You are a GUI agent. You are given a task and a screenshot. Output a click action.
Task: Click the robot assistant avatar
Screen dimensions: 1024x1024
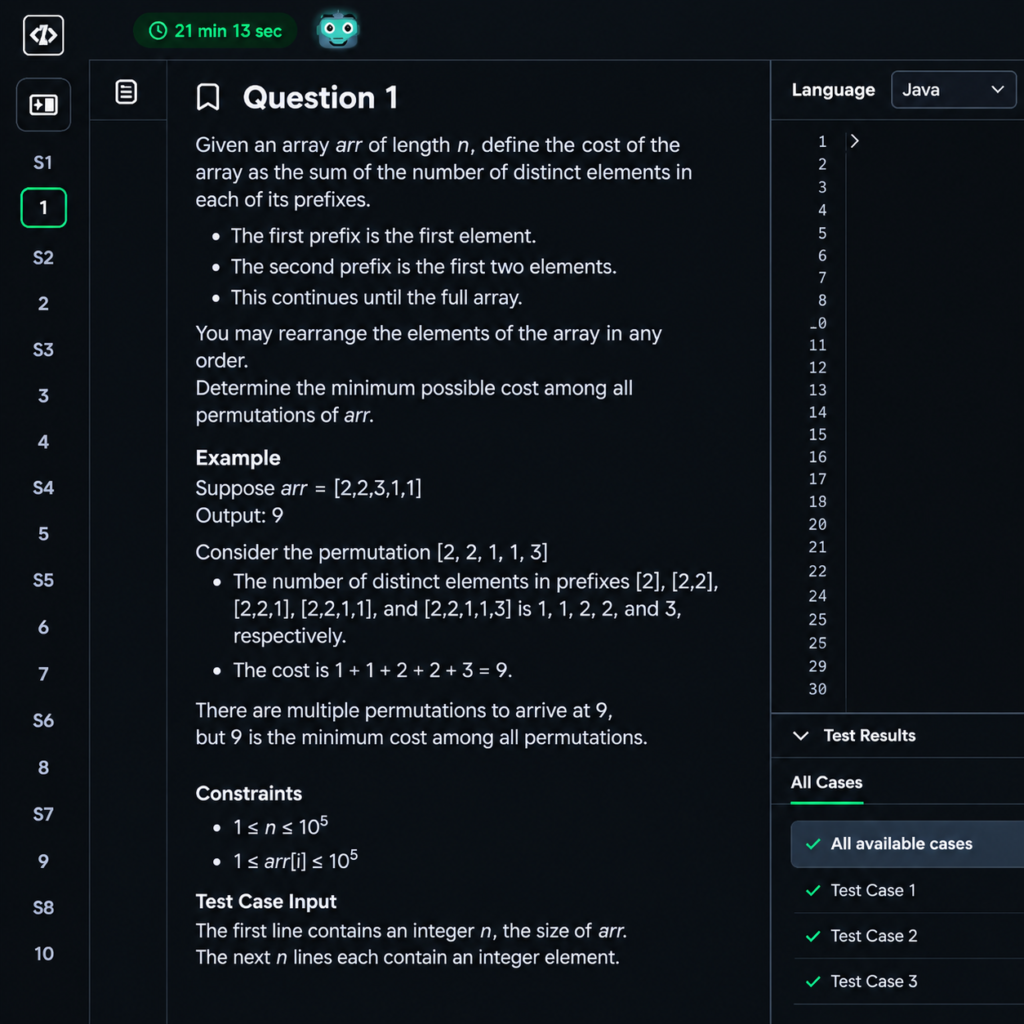pos(337,30)
